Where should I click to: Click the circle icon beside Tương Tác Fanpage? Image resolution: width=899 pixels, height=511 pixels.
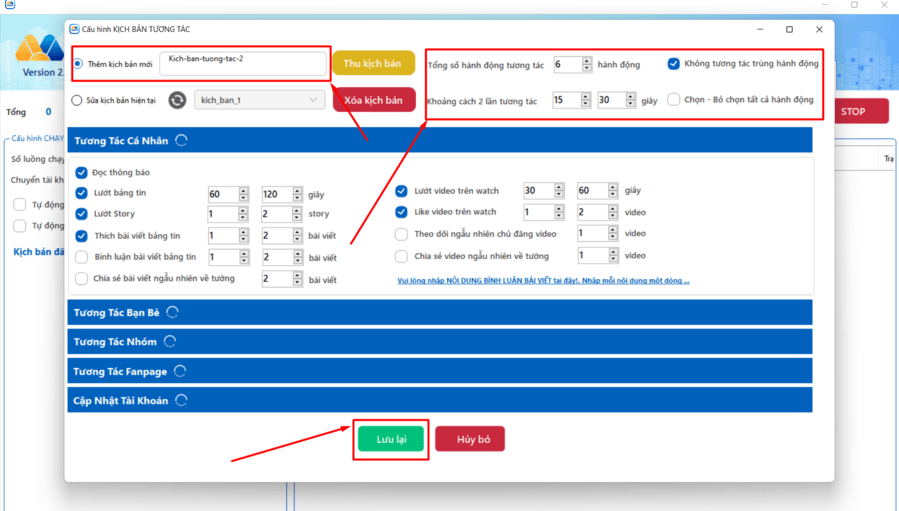(180, 371)
